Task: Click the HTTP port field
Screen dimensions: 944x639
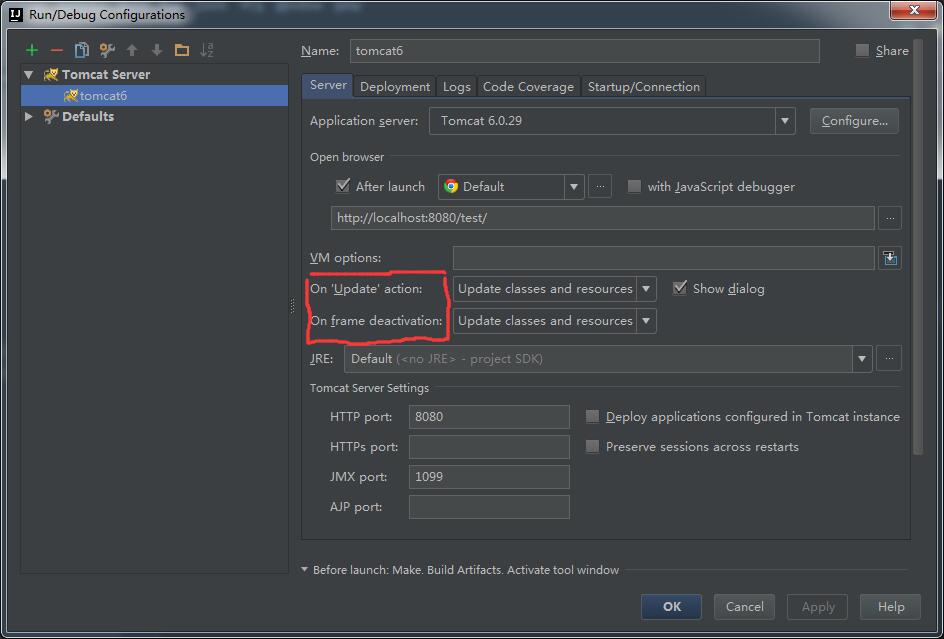Action: point(489,417)
